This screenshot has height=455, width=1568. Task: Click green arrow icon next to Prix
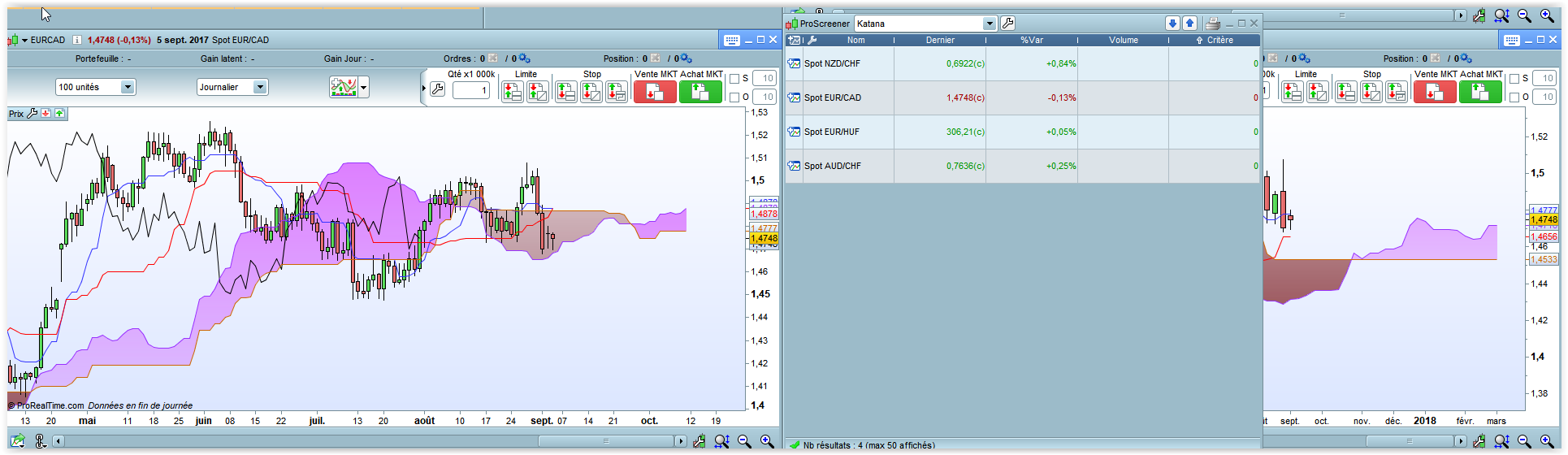pos(59,114)
